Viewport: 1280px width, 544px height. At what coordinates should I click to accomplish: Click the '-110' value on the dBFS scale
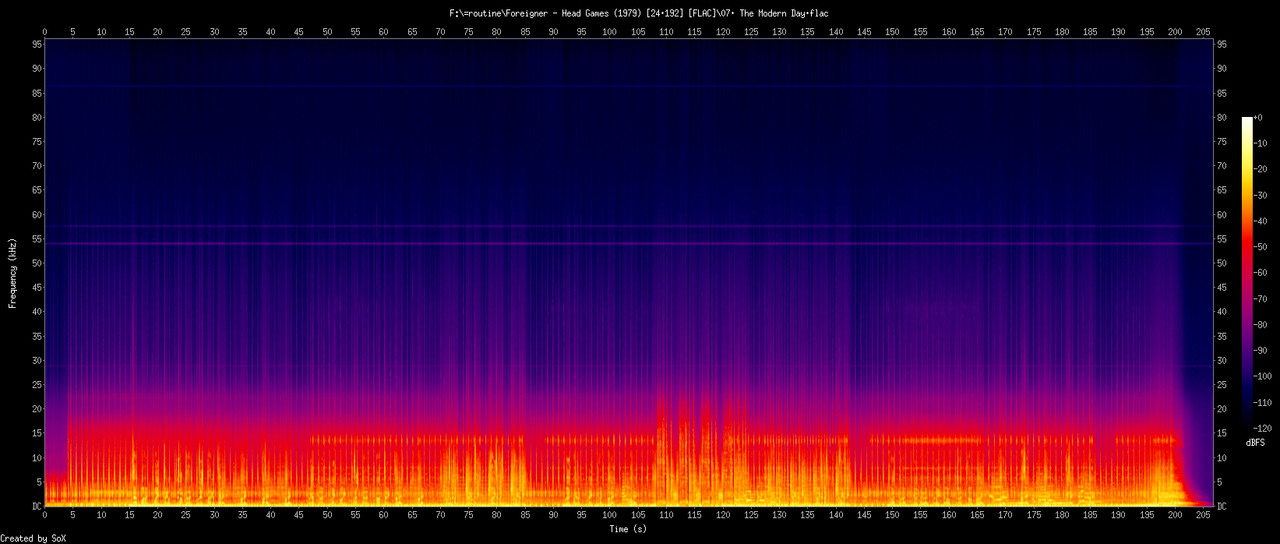point(1263,402)
